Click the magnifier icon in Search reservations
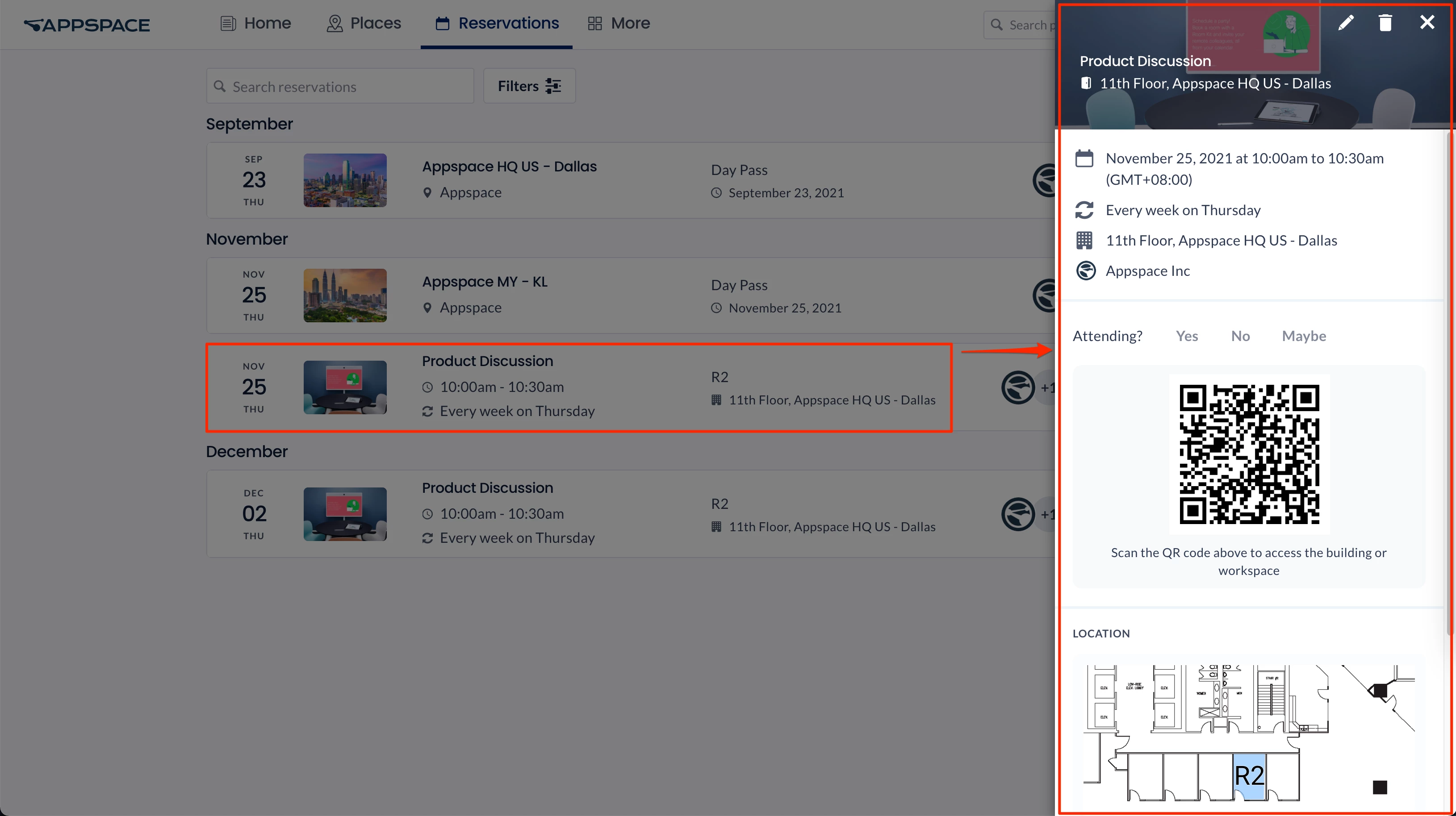This screenshot has height=816, width=1456. pos(219,87)
